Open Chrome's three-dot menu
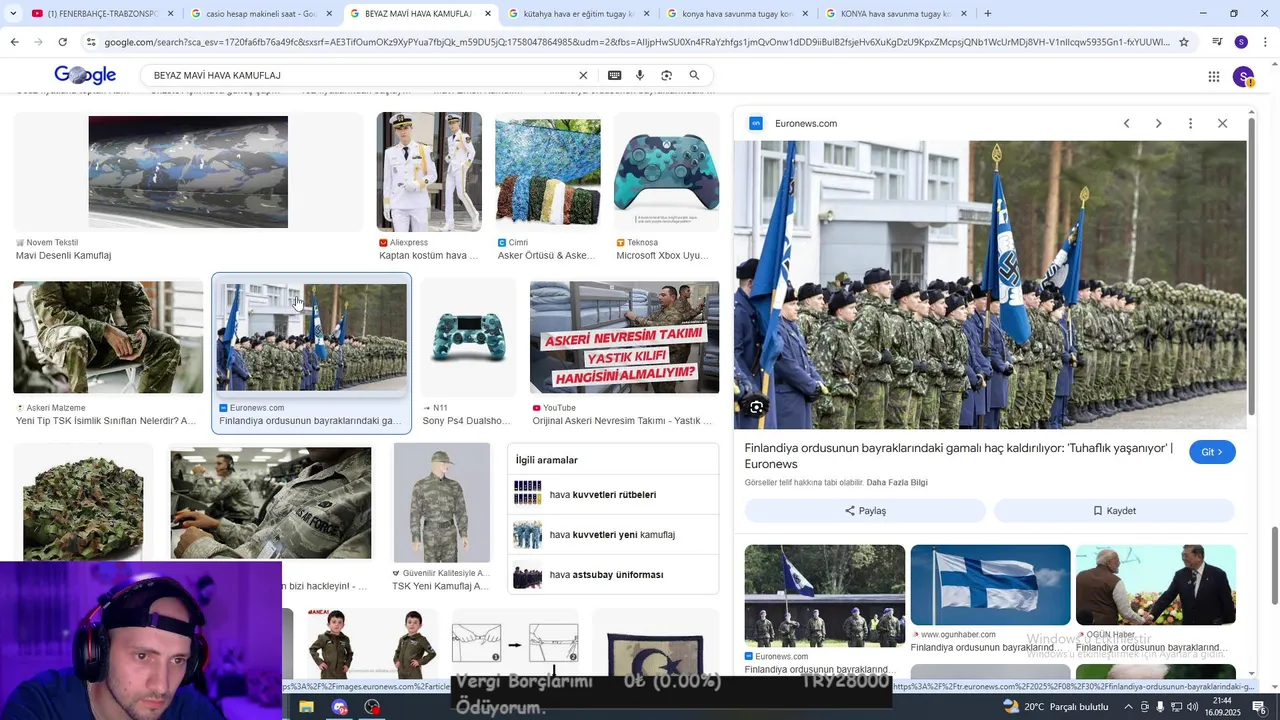This screenshot has height=720, width=1280. pos(1265,42)
